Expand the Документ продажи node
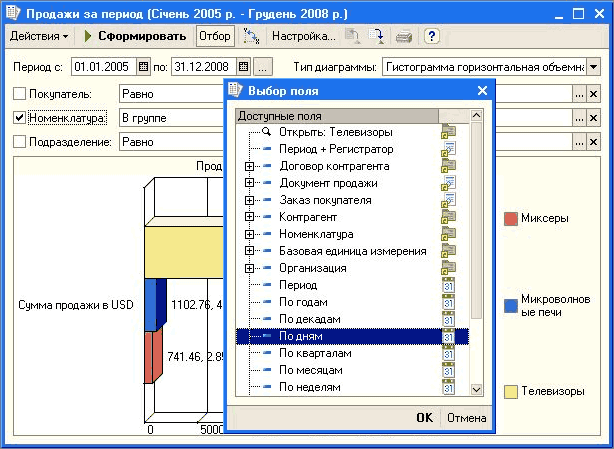 [x=249, y=183]
